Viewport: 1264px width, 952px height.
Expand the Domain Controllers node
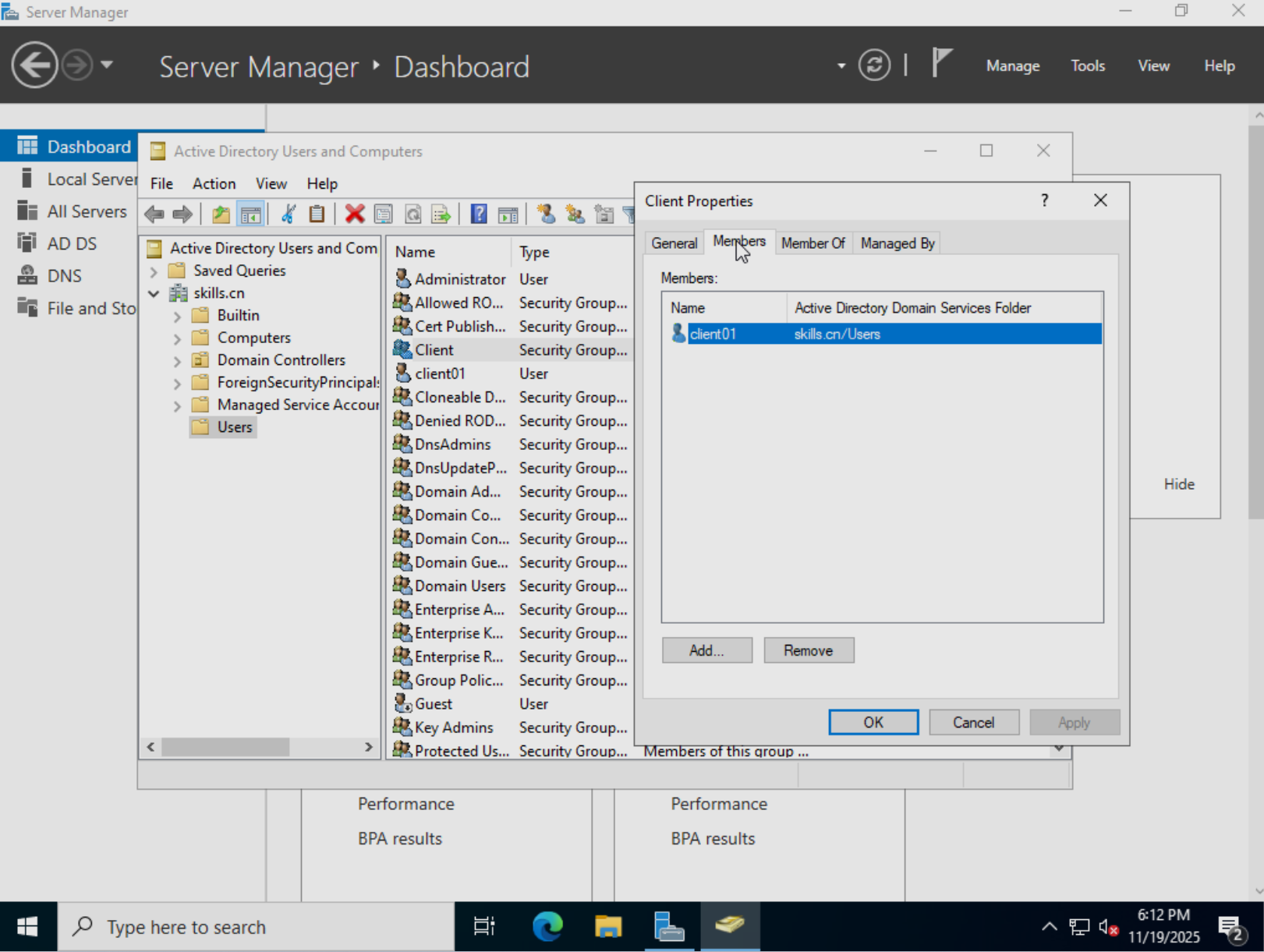tap(177, 361)
